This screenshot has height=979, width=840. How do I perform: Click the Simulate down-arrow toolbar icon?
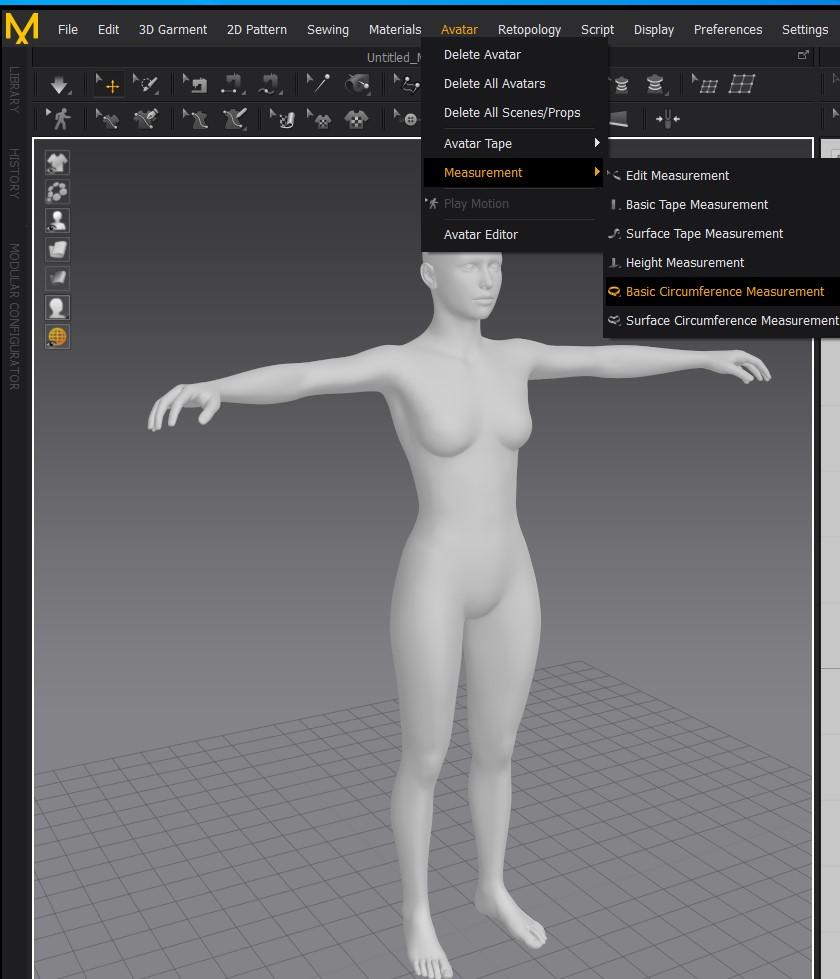(x=59, y=85)
